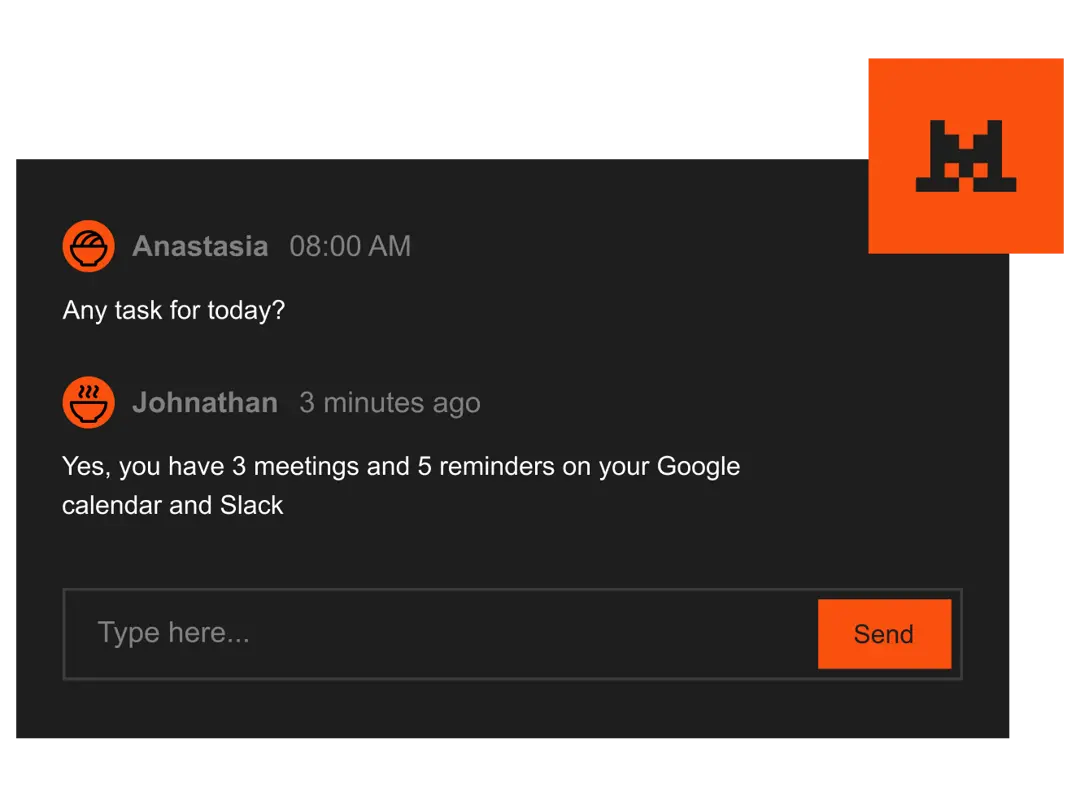Click the 08:00 AM message timestamp
The height and width of the screenshot is (800, 1080).
(x=350, y=246)
